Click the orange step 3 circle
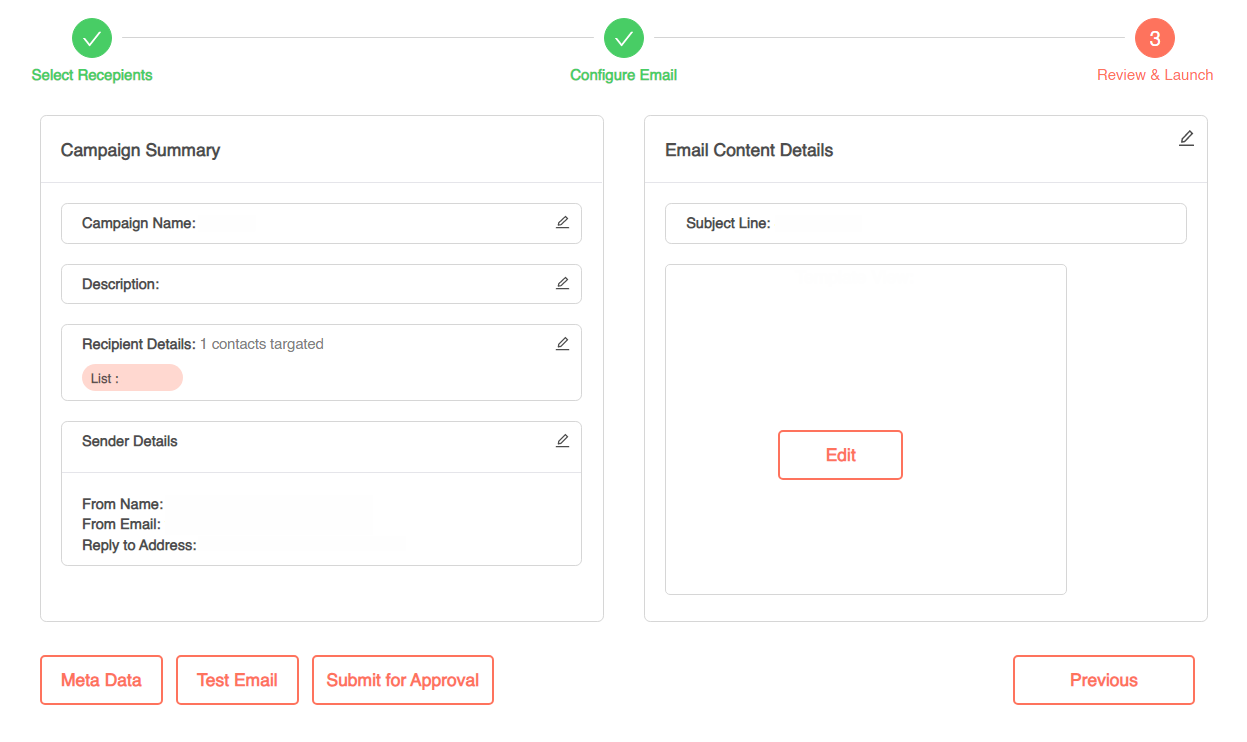Viewport: 1247px width, 742px height. [x=1154, y=38]
